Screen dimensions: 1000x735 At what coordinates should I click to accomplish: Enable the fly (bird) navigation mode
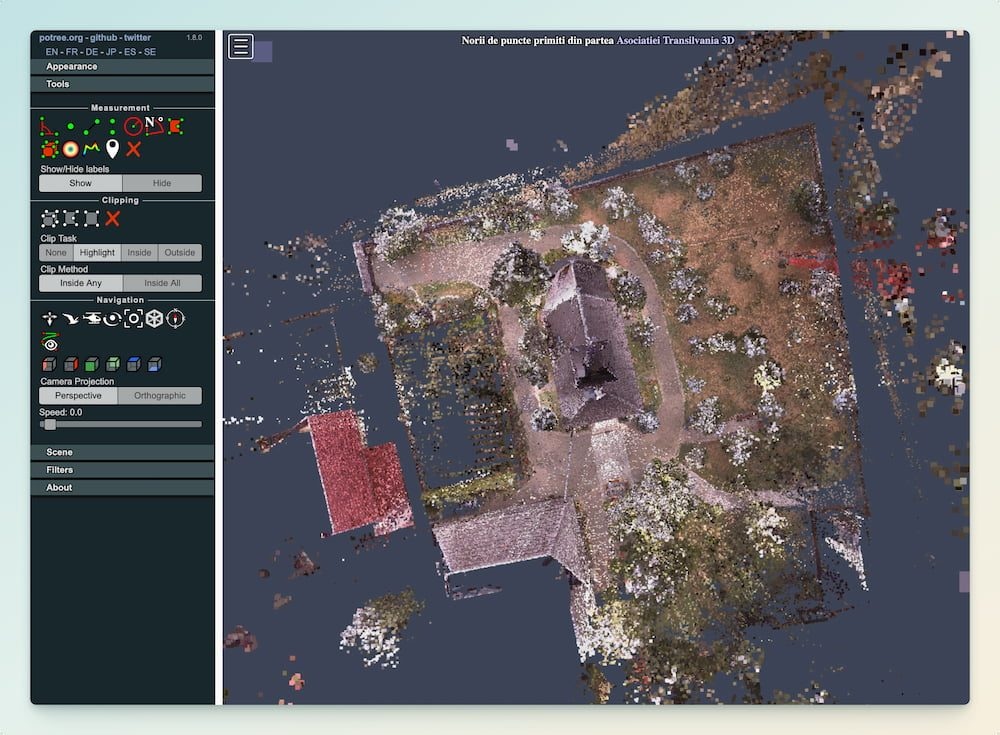(70, 319)
